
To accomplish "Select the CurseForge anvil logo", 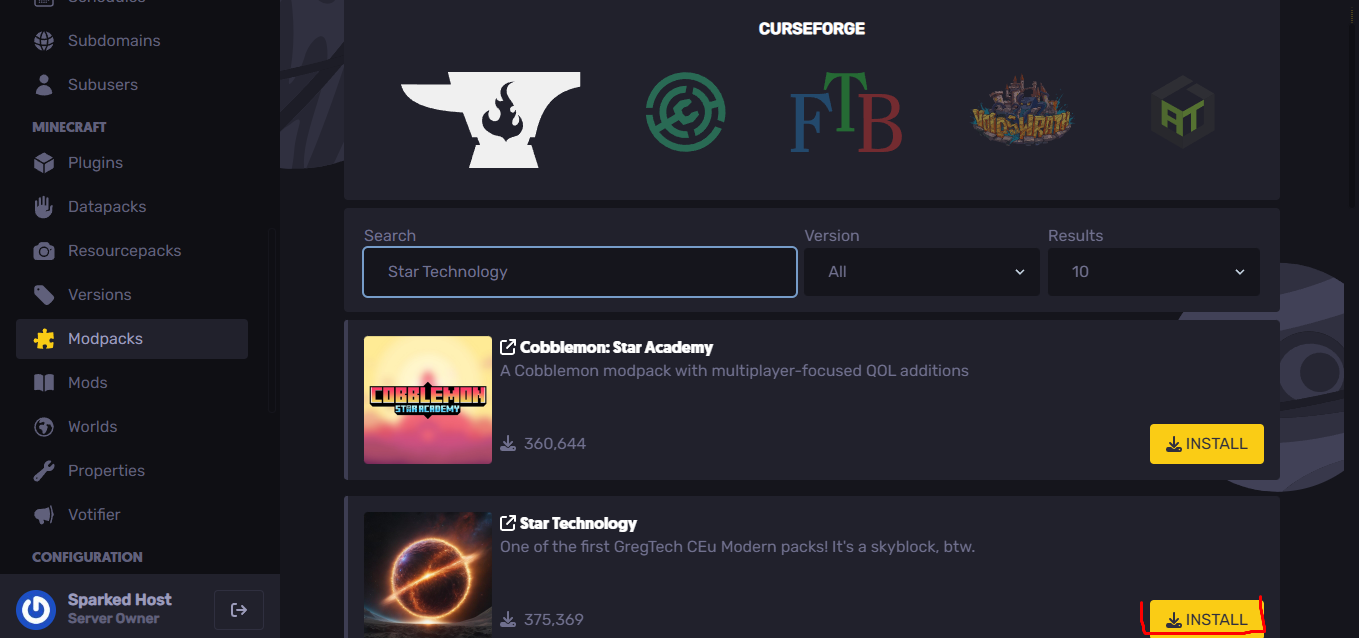I will (x=490, y=119).
